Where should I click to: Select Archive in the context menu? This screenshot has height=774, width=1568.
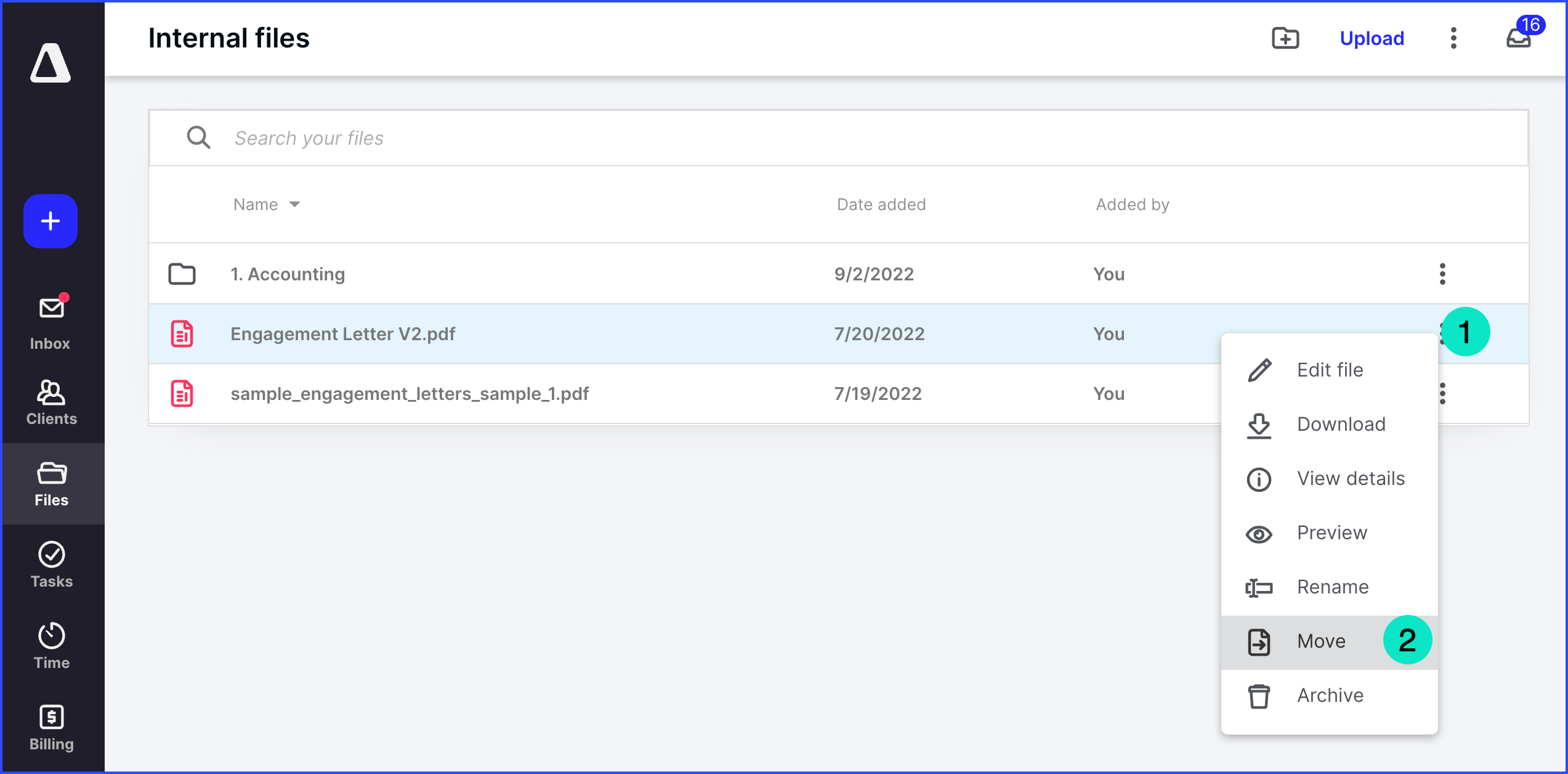click(x=1330, y=695)
